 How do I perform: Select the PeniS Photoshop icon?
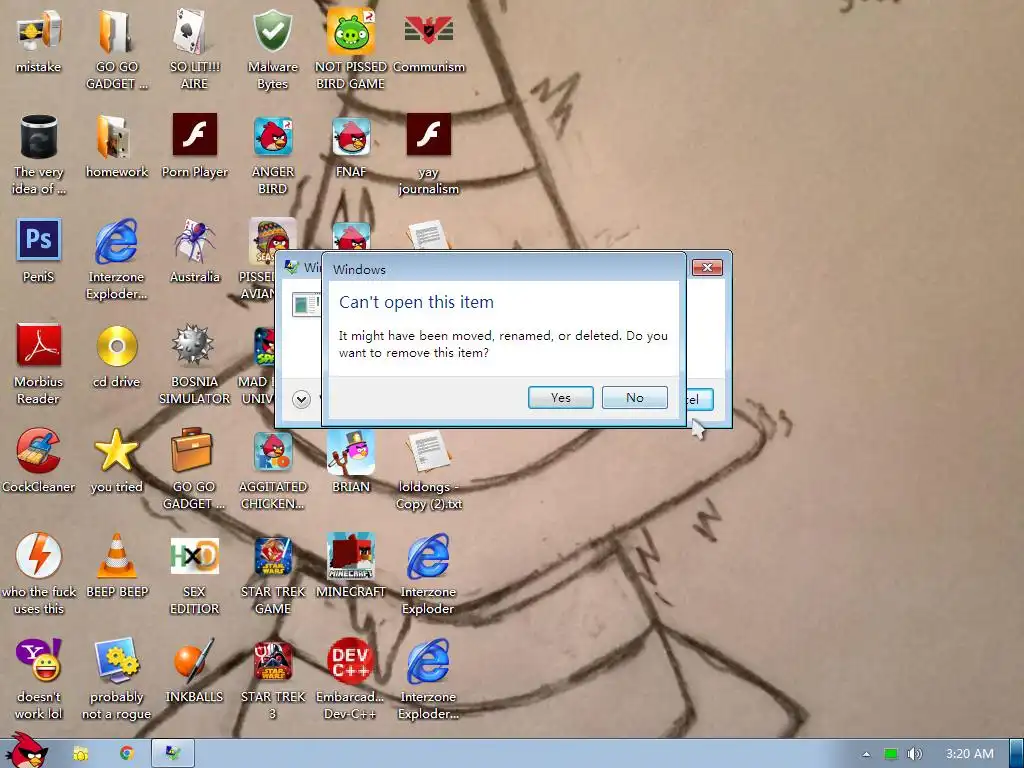click(39, 252)
